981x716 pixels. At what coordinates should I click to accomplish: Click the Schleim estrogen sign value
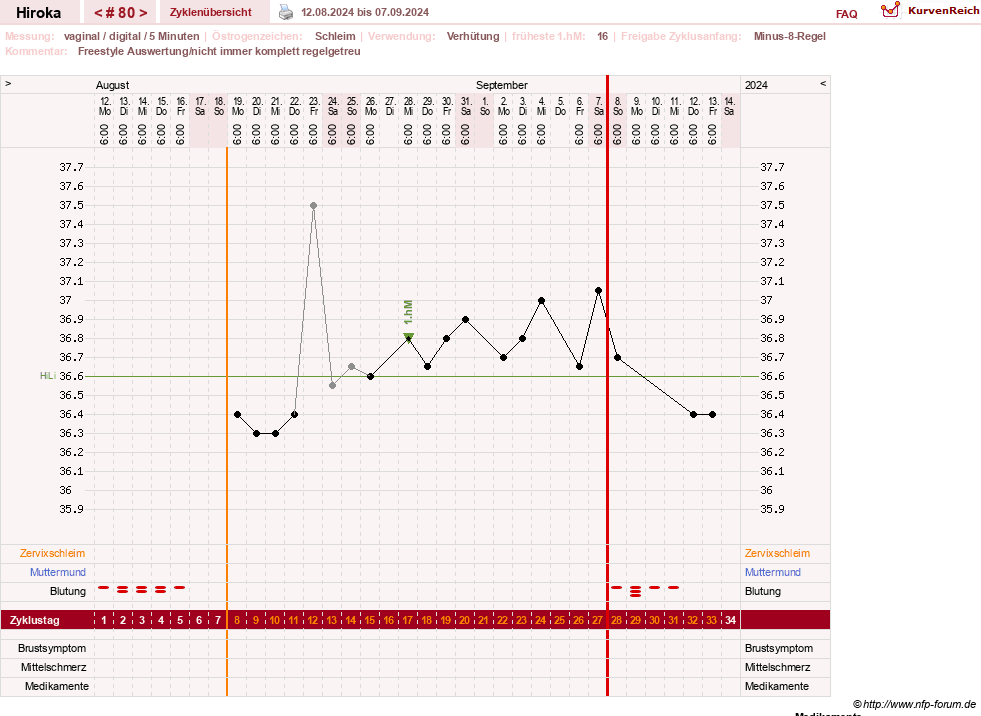click(x=335, y=36)
